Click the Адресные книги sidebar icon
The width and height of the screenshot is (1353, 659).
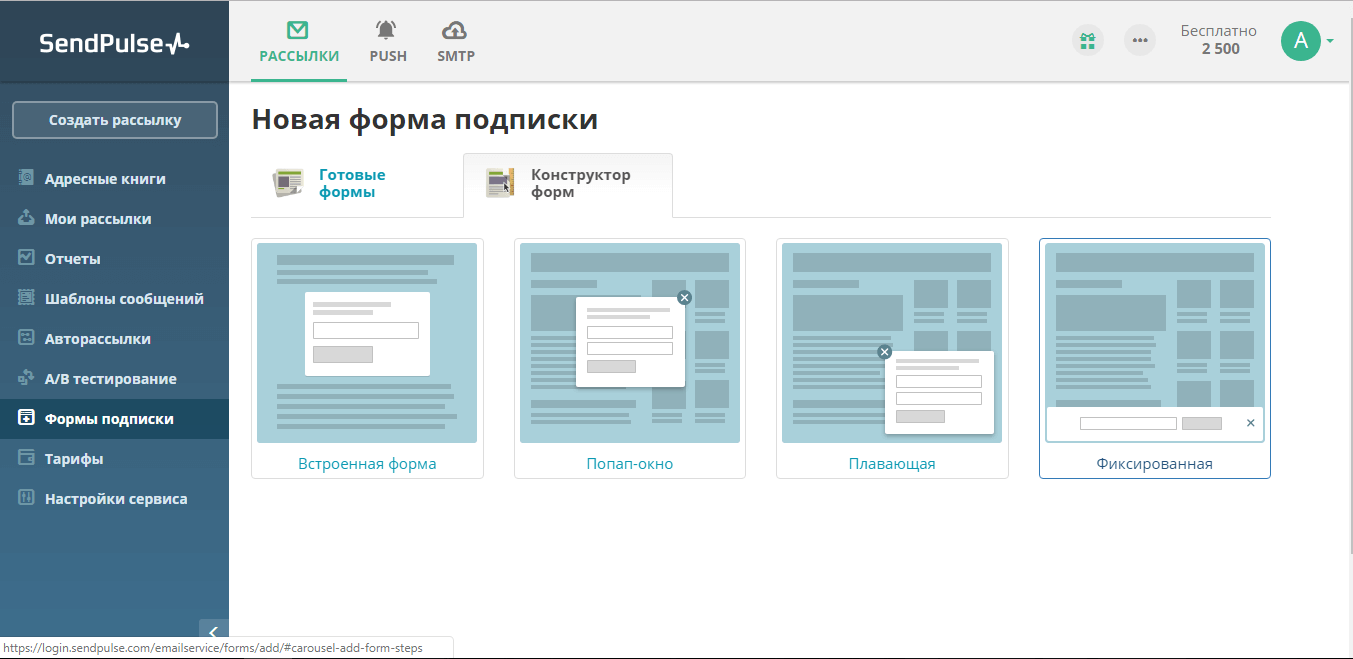click(x=27, y=178)
